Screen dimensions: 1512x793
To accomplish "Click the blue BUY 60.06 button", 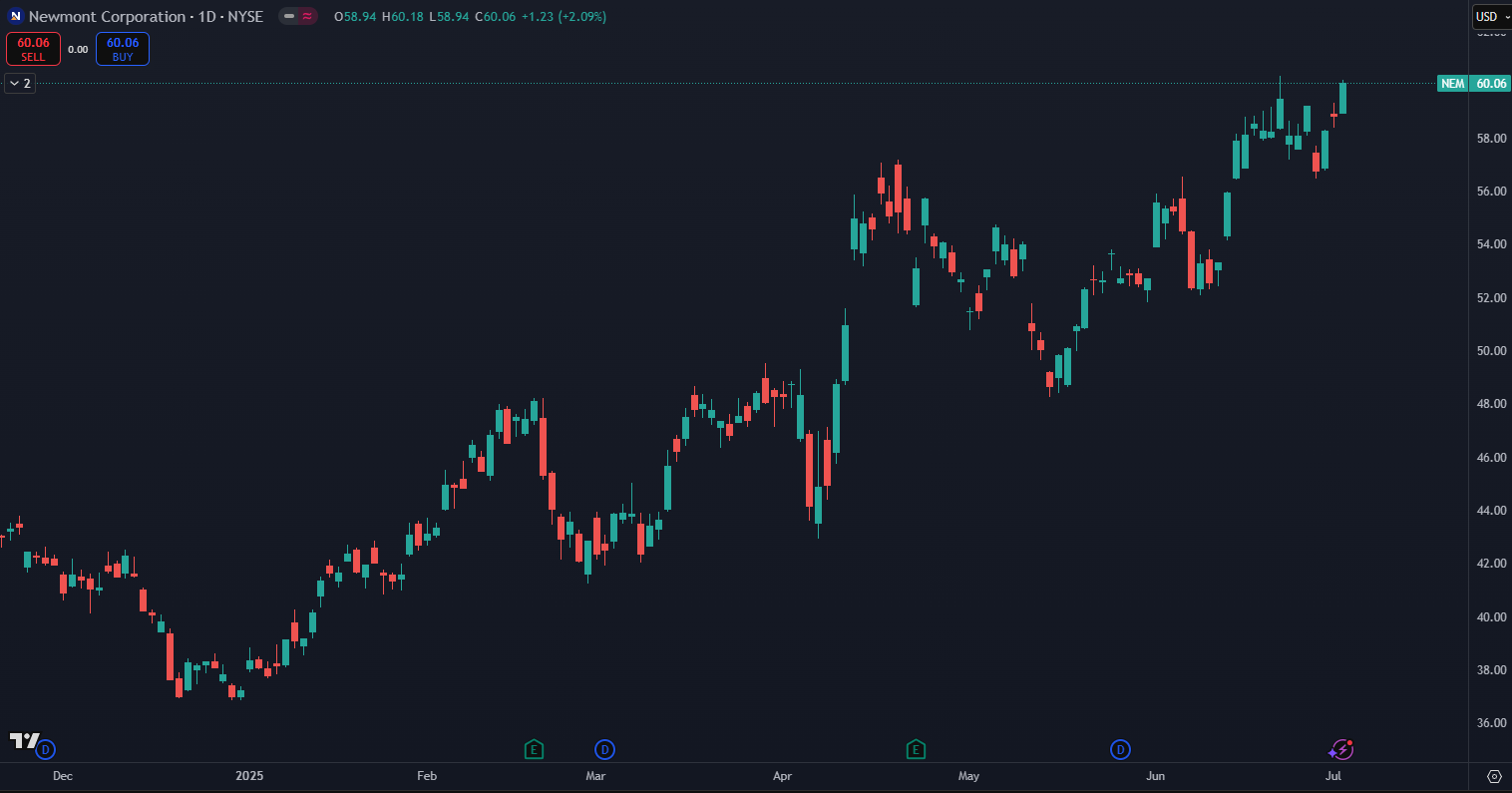I will tap(123, 49).
